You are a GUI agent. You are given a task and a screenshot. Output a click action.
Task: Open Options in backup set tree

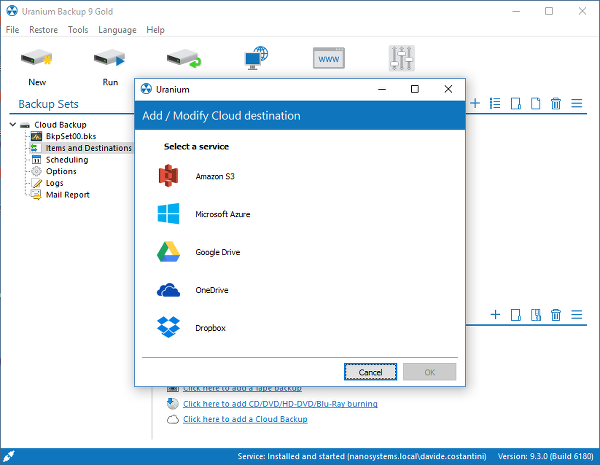(61, 171)
